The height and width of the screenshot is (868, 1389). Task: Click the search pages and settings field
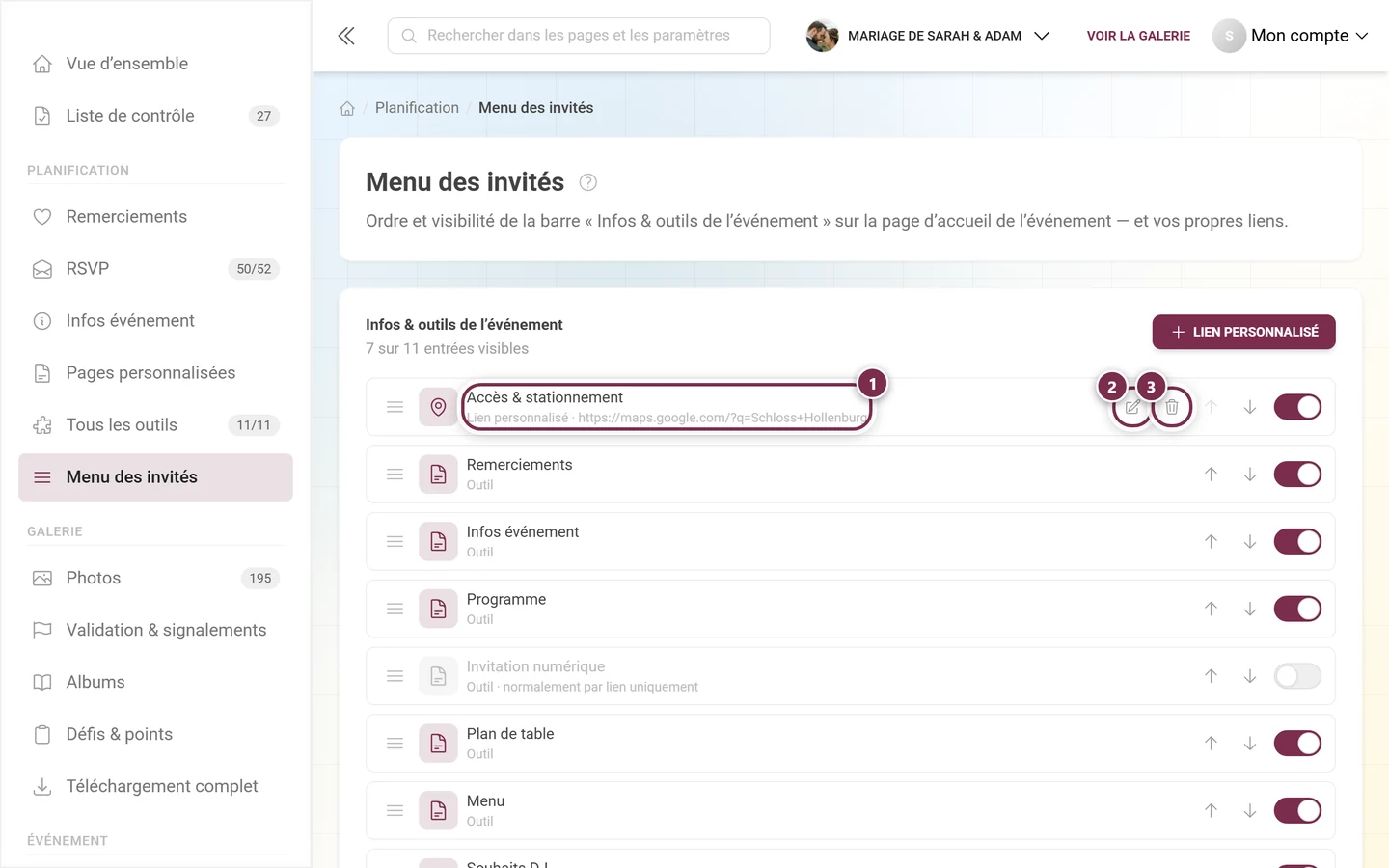pyautogui.click(x=579, y=36)
